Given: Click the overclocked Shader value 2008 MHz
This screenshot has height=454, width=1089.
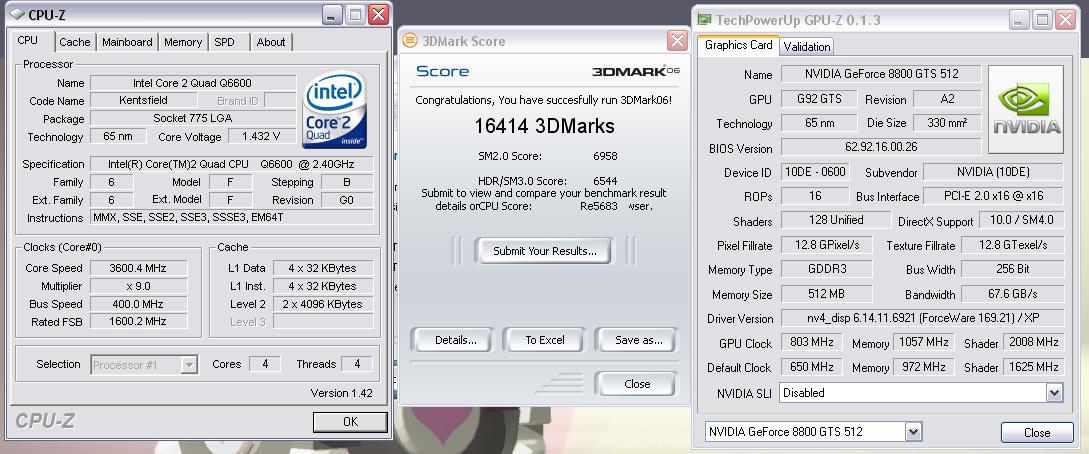Looking at the screenshot, I should click(x=1033, y=343).
